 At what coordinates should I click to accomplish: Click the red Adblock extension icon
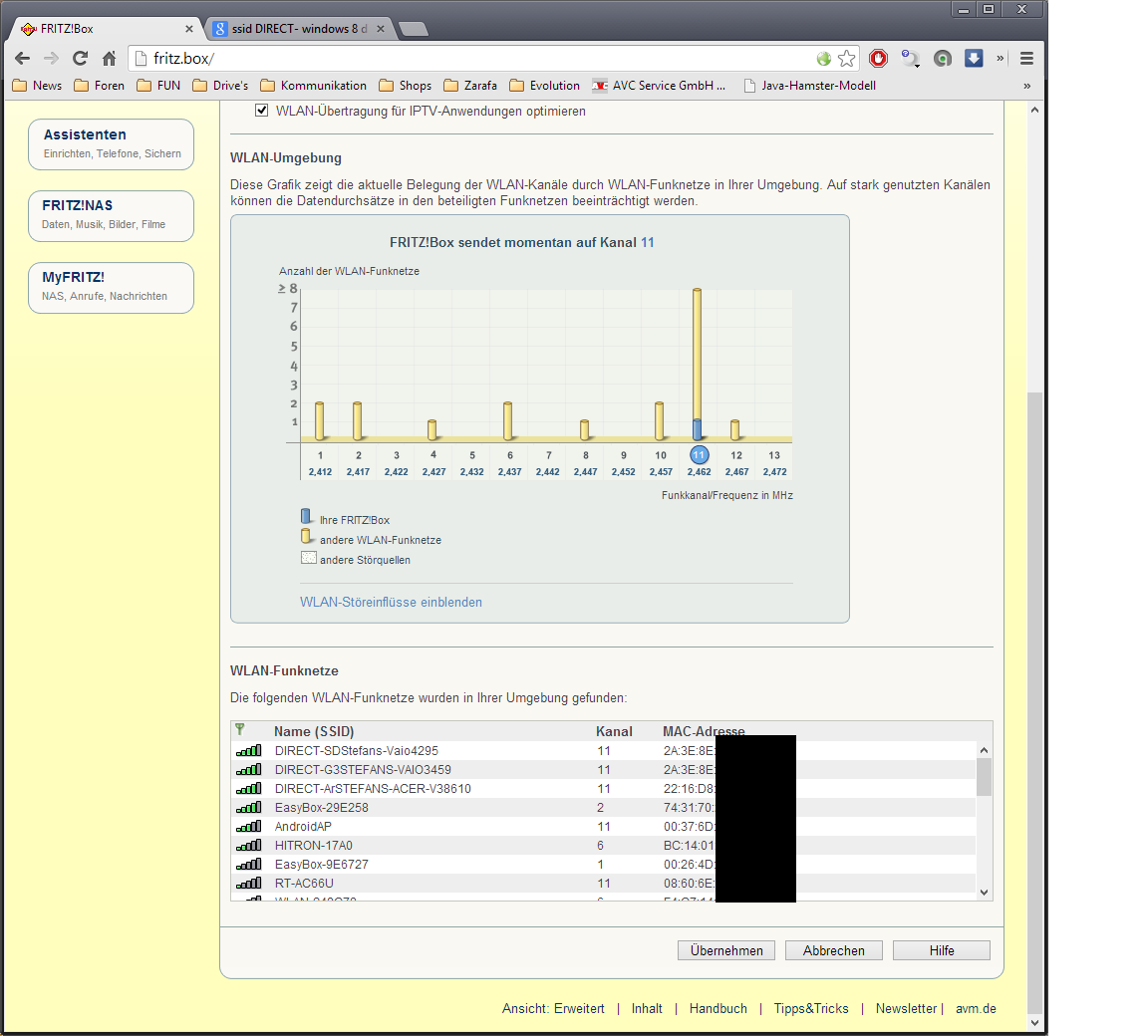point(879,59)
